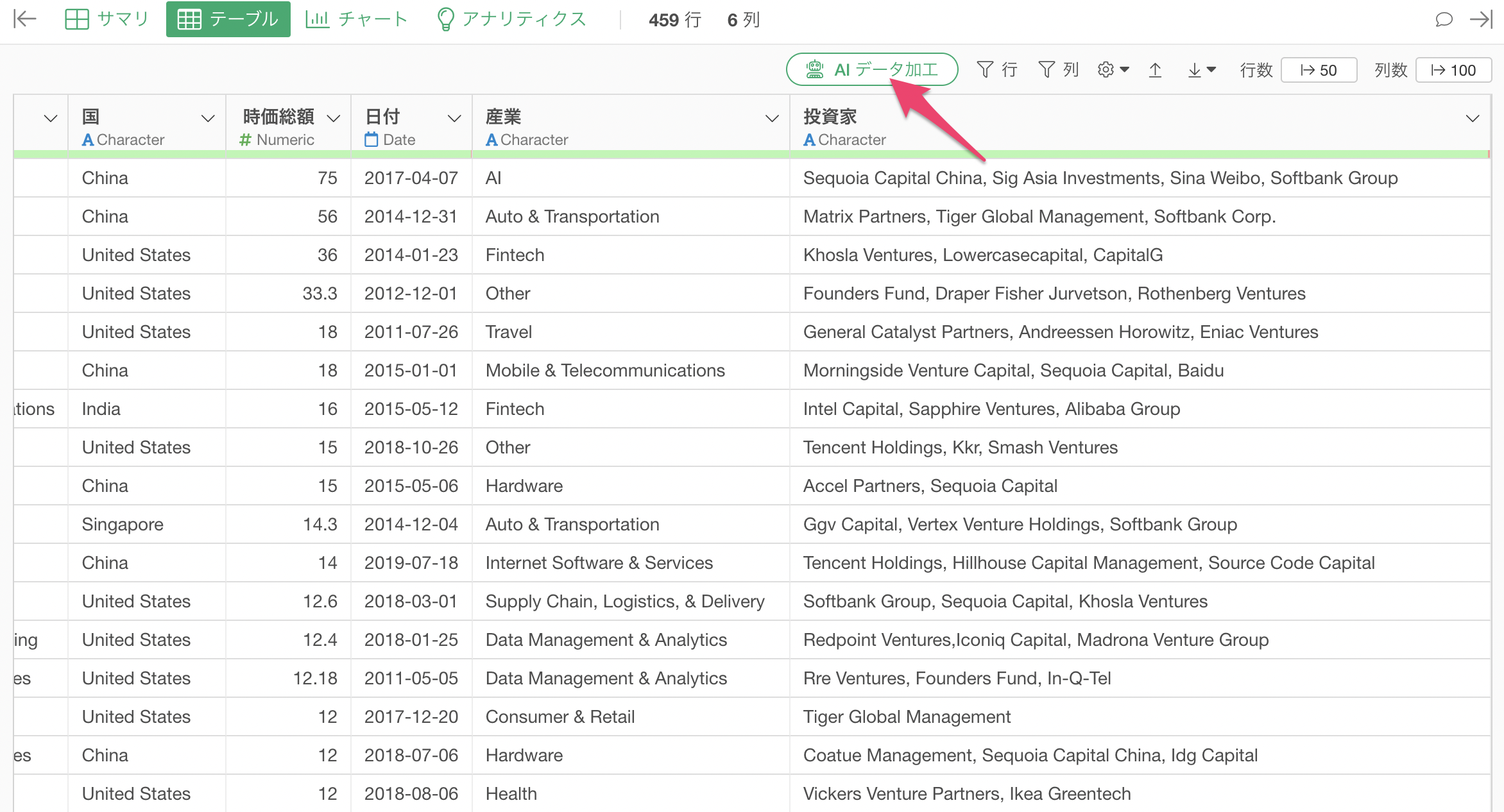The width and height of the screenshot is (1504, 812).
Task: Select cell Supply Chain, Logistics, & Delivery
Action: [631, 601]
